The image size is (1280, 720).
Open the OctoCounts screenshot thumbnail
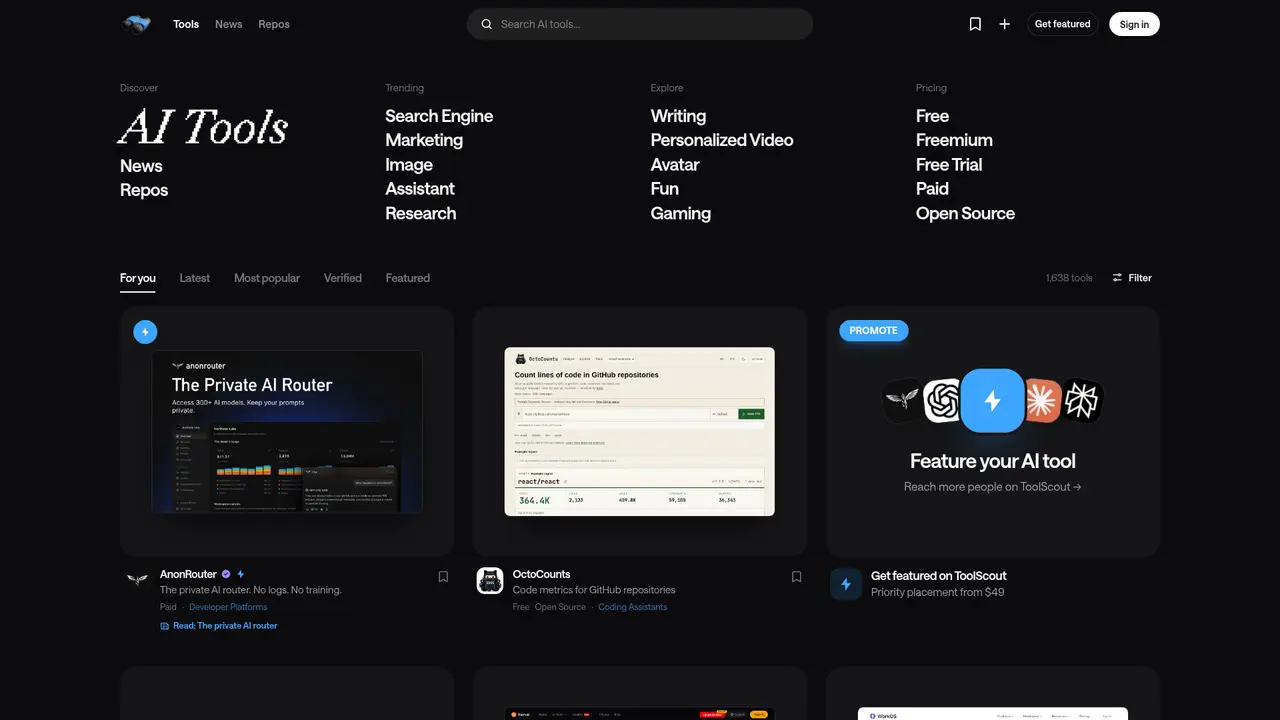pyautogui.click(x=640, y=431)
